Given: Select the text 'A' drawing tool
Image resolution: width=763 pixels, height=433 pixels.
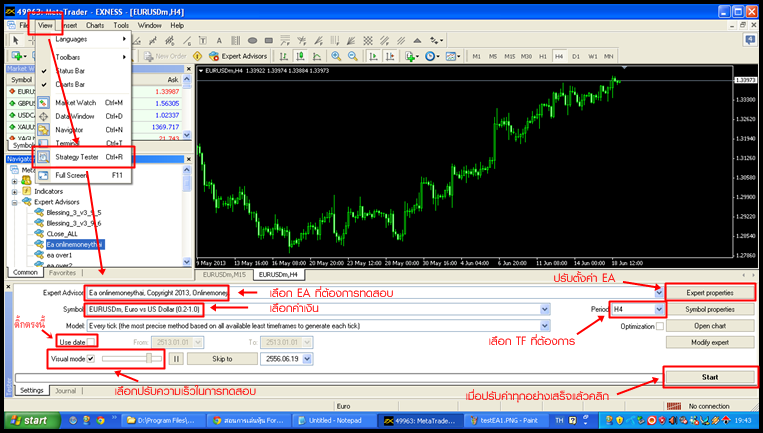Looking at the screenshot, I should pyautogui.click(x=219, y=40).
